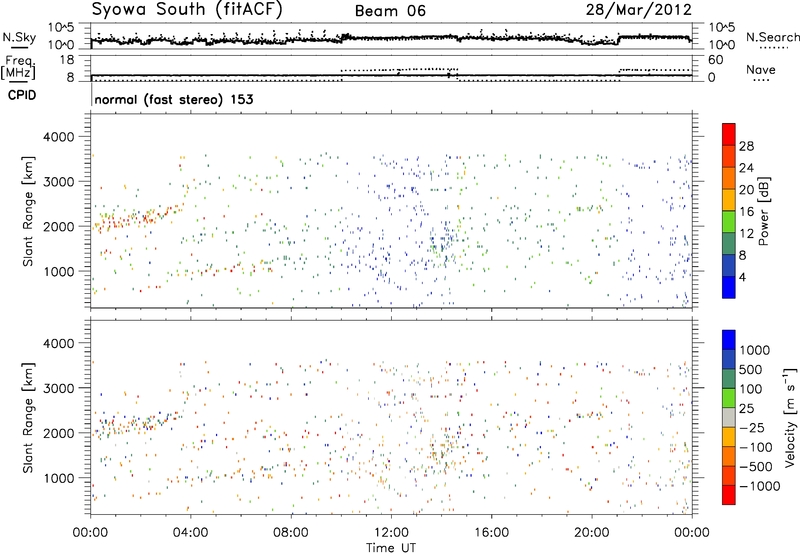Click the red segment of Power colorbar
This screenshot has height=554, width=800.
click(729, 134)
